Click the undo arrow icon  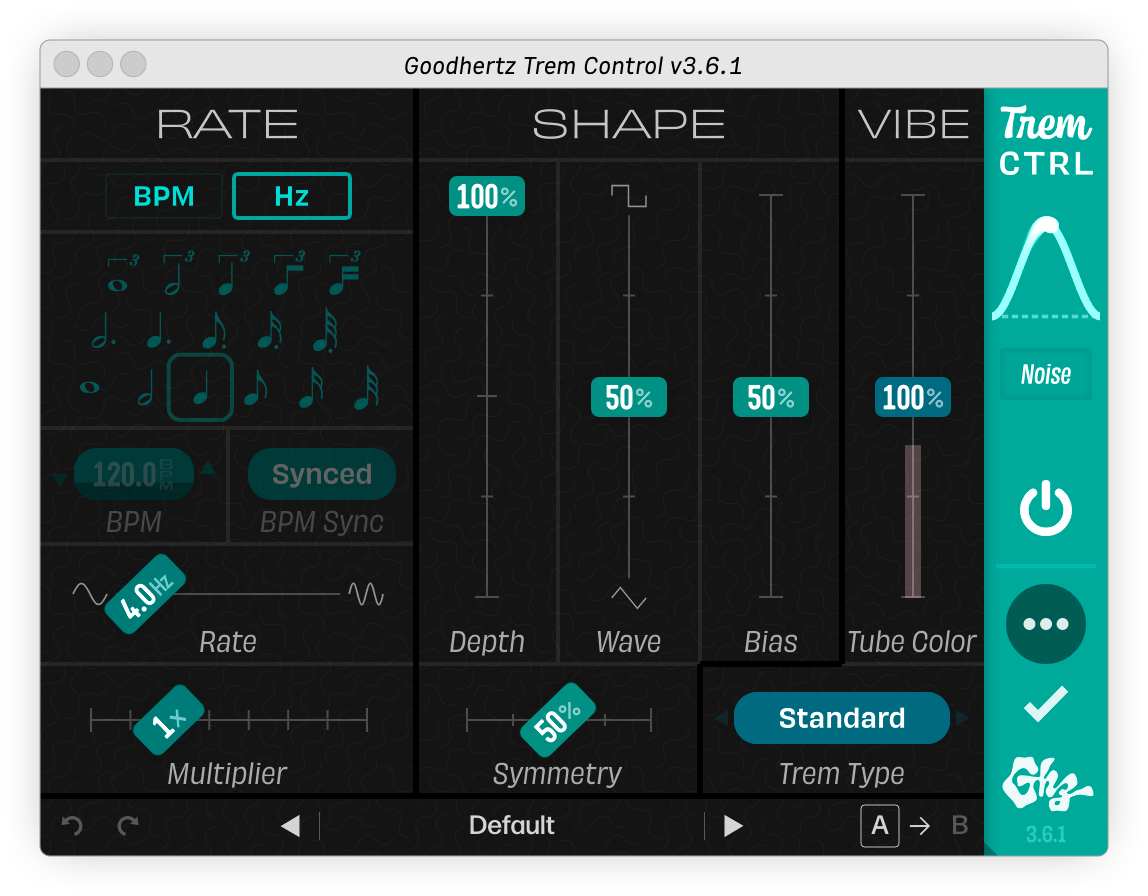click(x=72, y=826)
